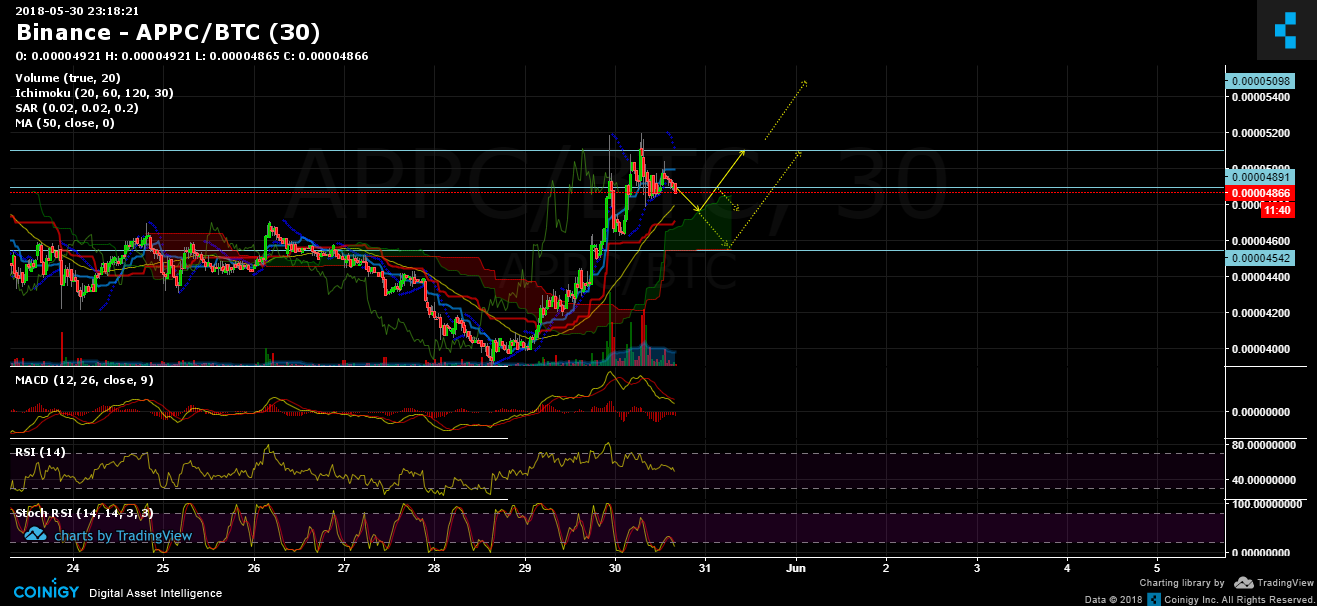Open the charts by TradingView link
Viewport: 1317px width, 606px height.
123,536
